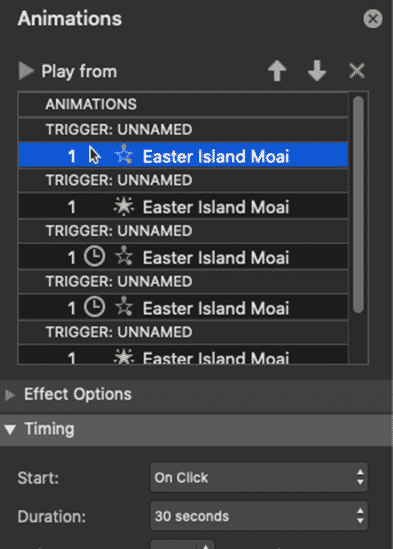Click clock icon on fourth Moai animation

click(x=94, y=307)
